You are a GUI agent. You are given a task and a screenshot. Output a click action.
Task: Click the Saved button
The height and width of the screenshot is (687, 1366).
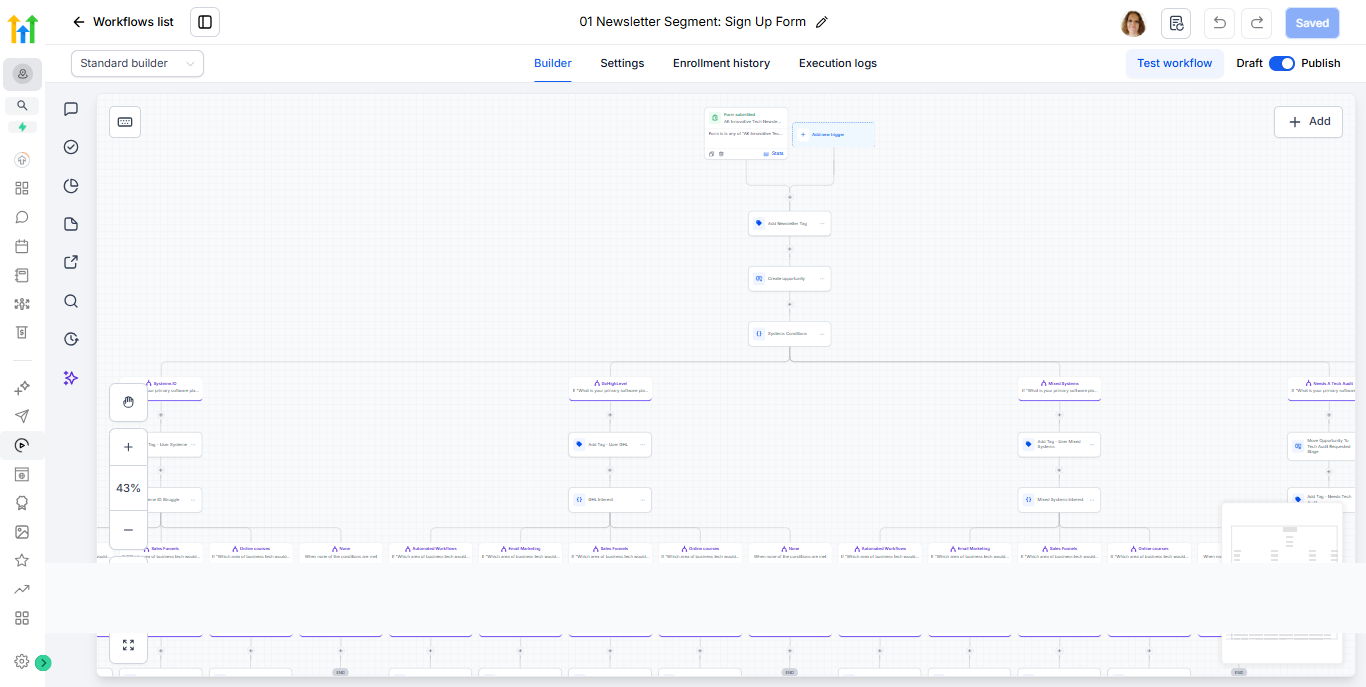click(x=1312, y=23)
